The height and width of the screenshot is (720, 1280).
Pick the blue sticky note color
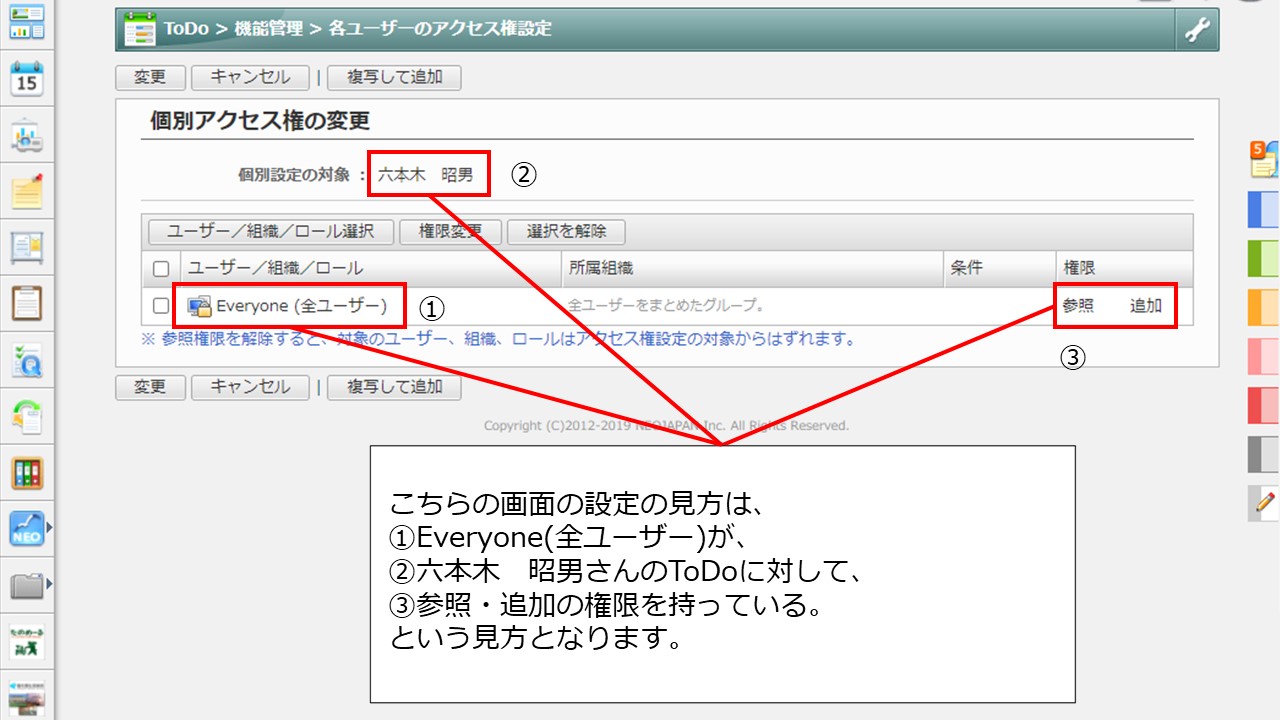coord(1264,210)
